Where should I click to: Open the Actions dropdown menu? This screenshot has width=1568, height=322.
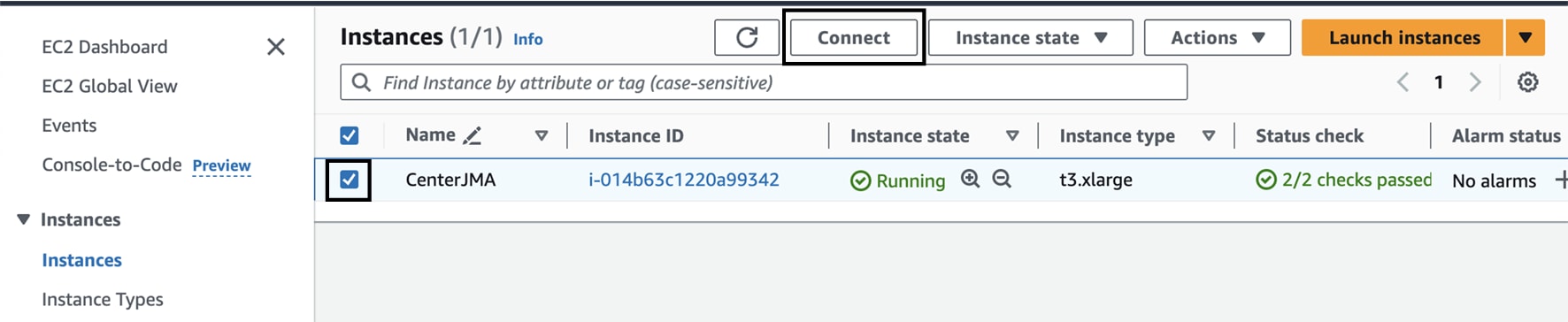tap(1217, 37)
